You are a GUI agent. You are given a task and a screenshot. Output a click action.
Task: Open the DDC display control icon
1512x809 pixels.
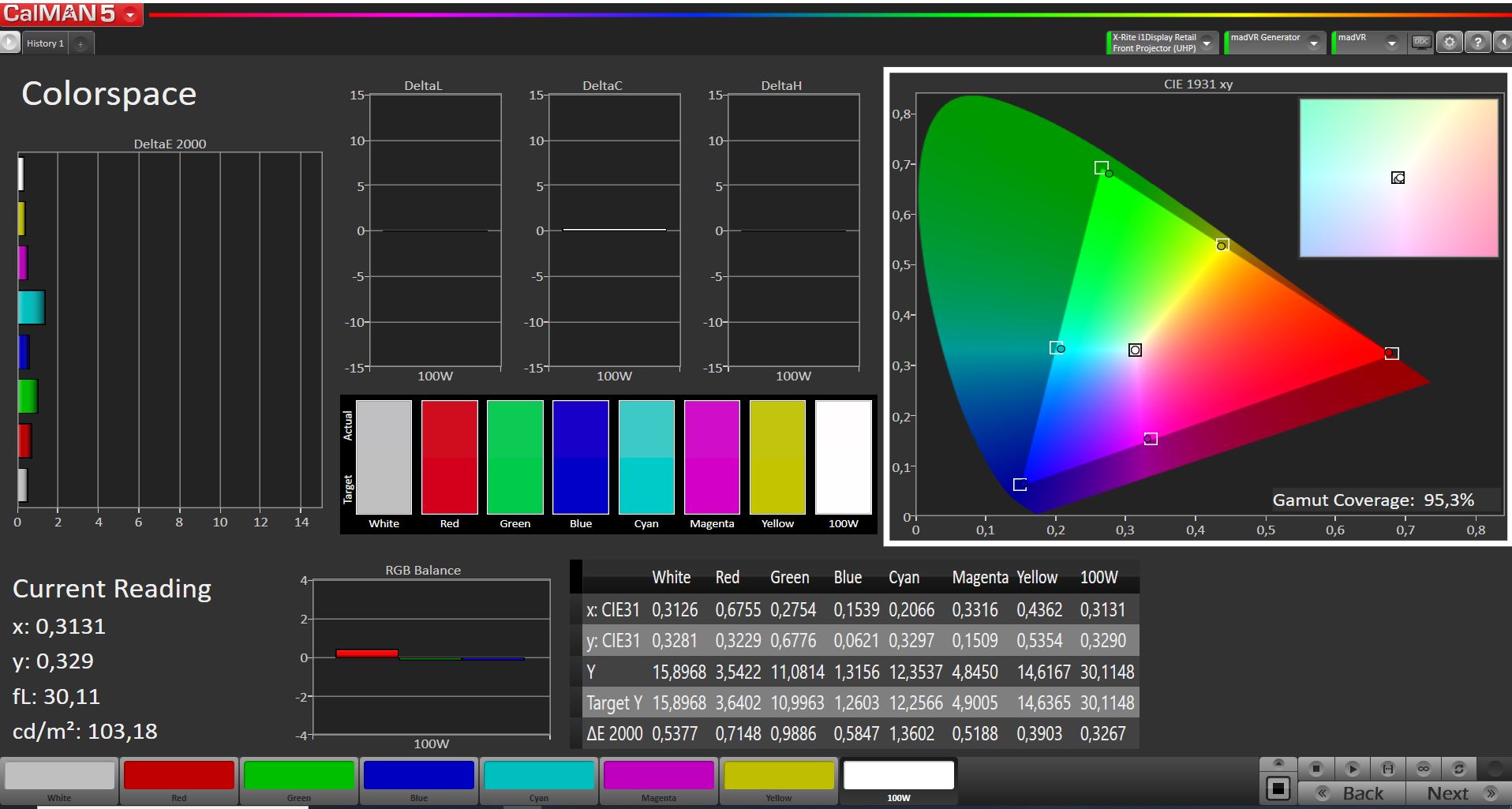point(1421,43)
